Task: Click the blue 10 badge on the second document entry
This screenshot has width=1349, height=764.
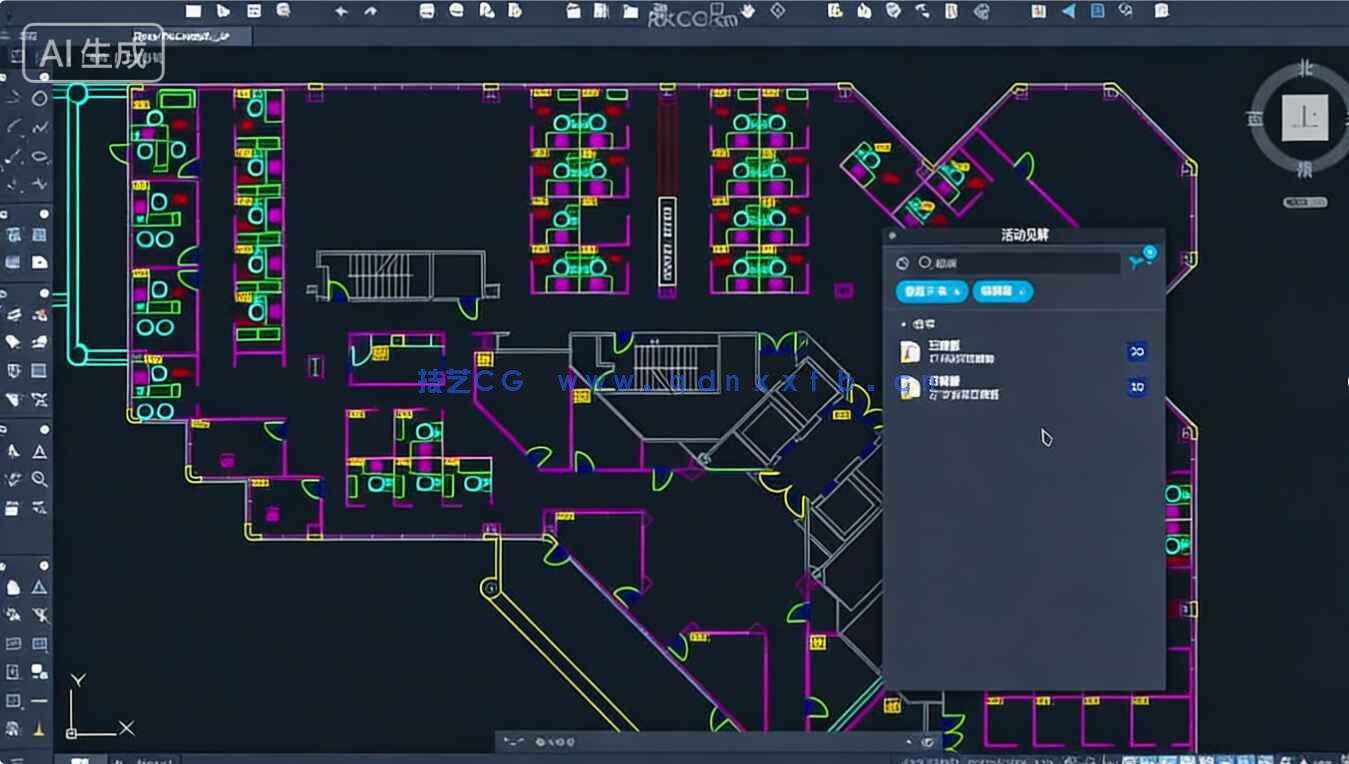Action: click(1137, 385)
